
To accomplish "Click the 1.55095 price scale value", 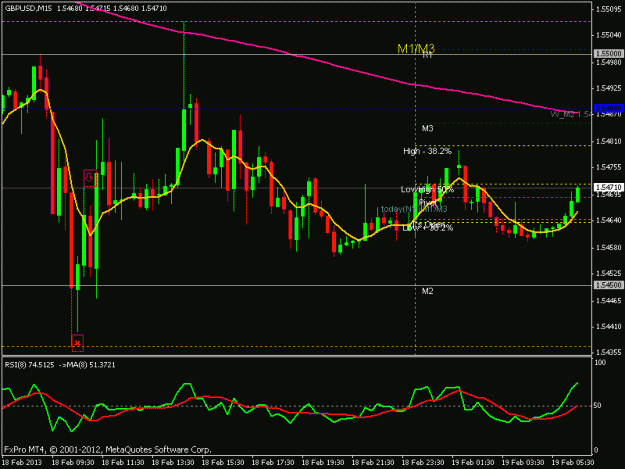I will pos(609,9).
